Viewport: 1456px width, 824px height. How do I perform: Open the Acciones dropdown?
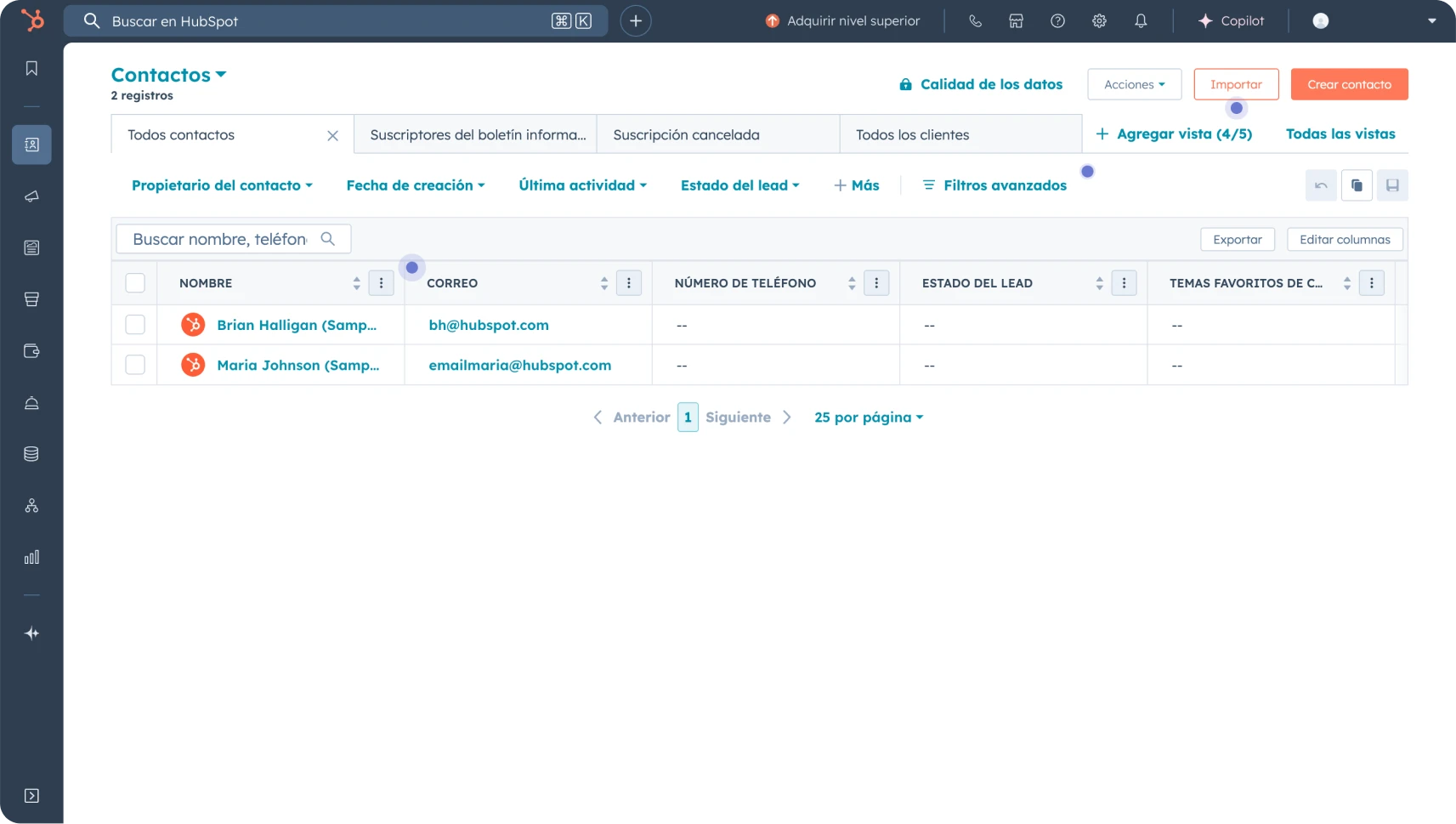point(1135,84)
